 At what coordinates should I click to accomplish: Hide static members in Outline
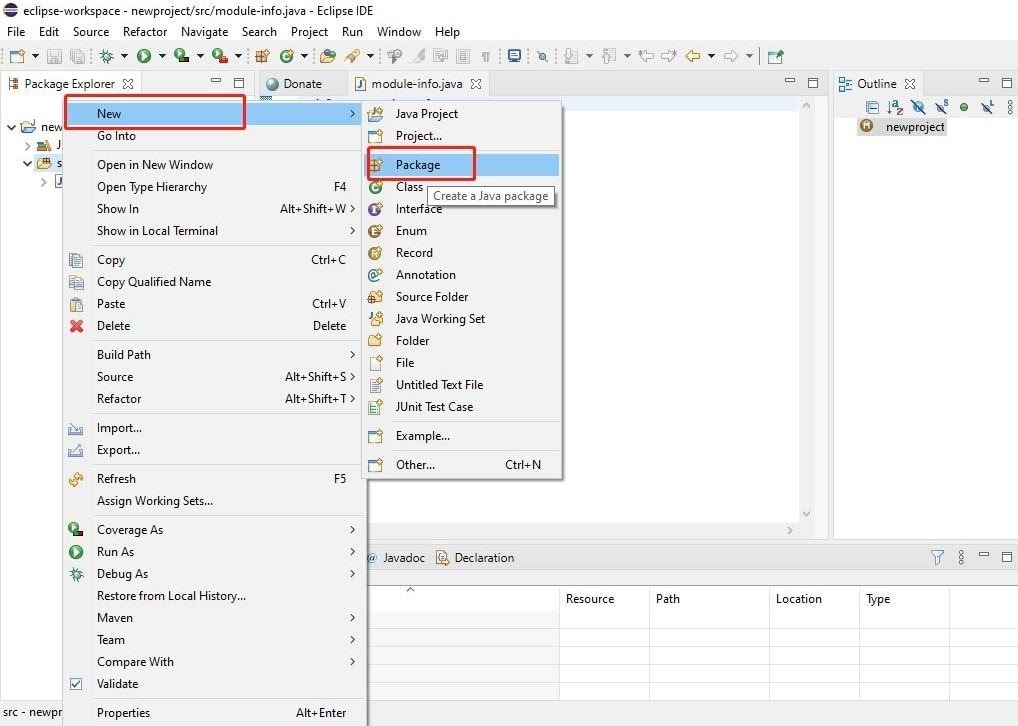tap(941, 107)
